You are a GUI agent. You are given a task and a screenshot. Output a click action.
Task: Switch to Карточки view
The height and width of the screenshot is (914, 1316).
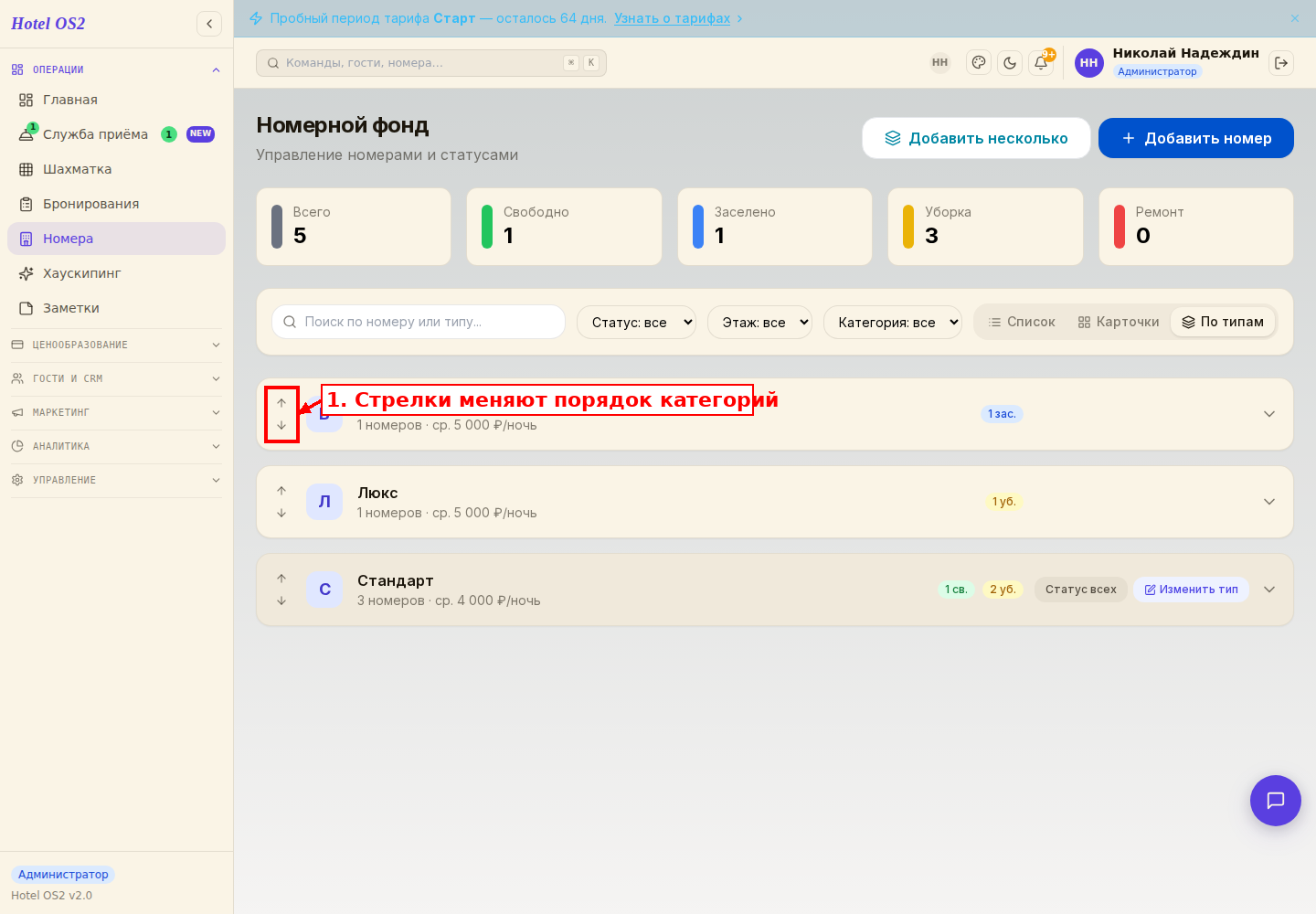pyautogui.click(x=1119, y=322)
